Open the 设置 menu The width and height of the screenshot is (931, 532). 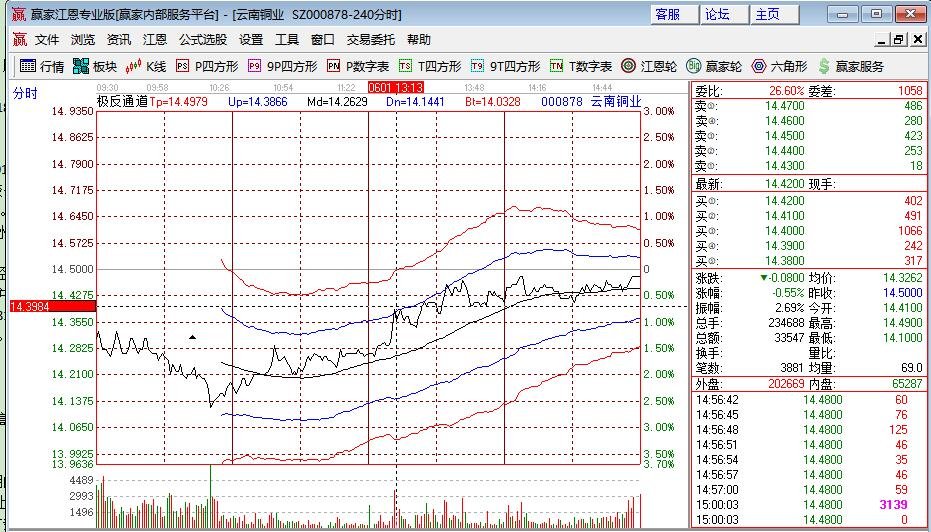tap(251, 40)
